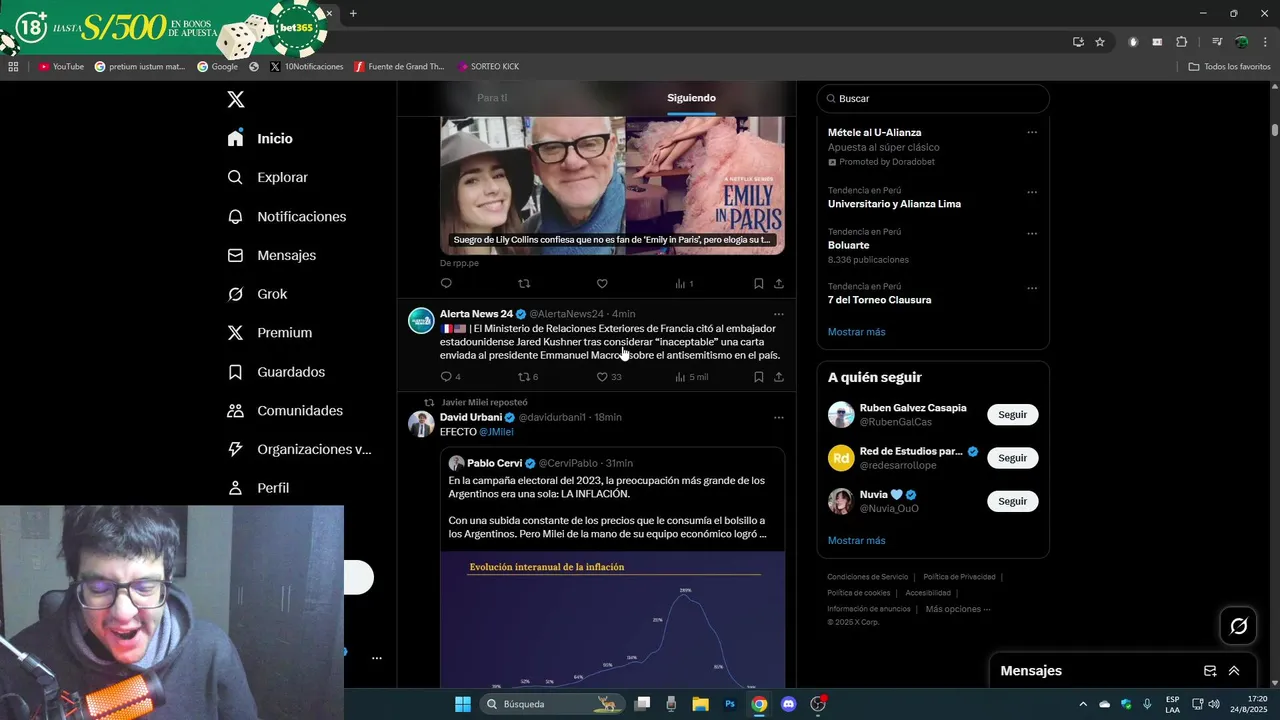This screenshot has width=1280, height=720.
Task: Bookmark this page with the star icon
Action: pyautogui.click(x=1100, y=42)
